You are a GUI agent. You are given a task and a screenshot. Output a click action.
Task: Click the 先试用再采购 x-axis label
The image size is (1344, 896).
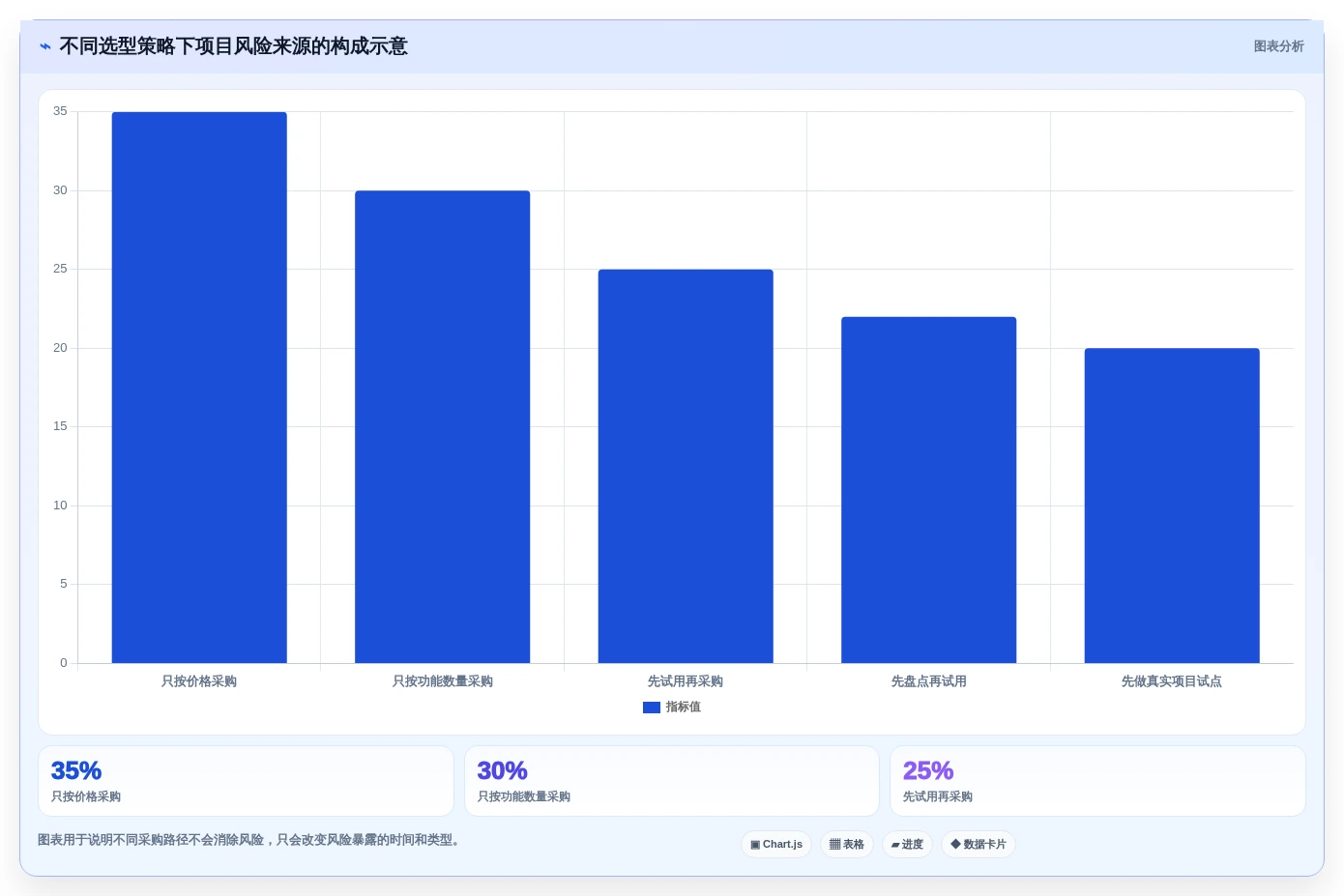pyautogui.click(x=686, y=681)
